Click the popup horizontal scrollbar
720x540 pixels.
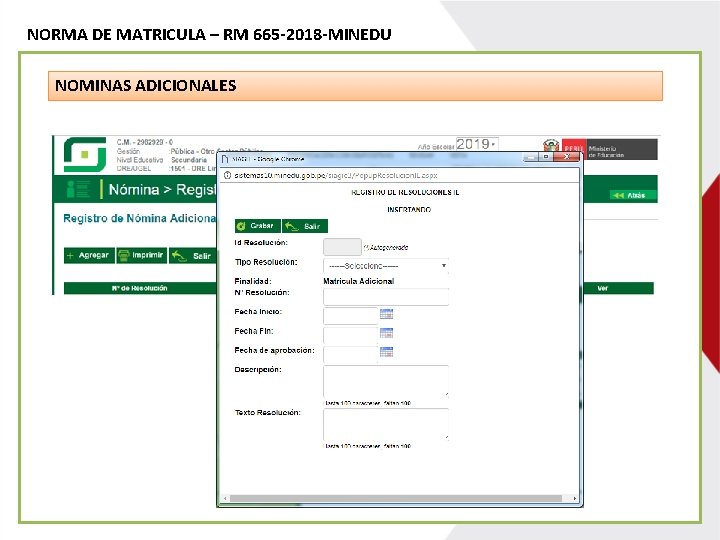(x=395, y=498)
